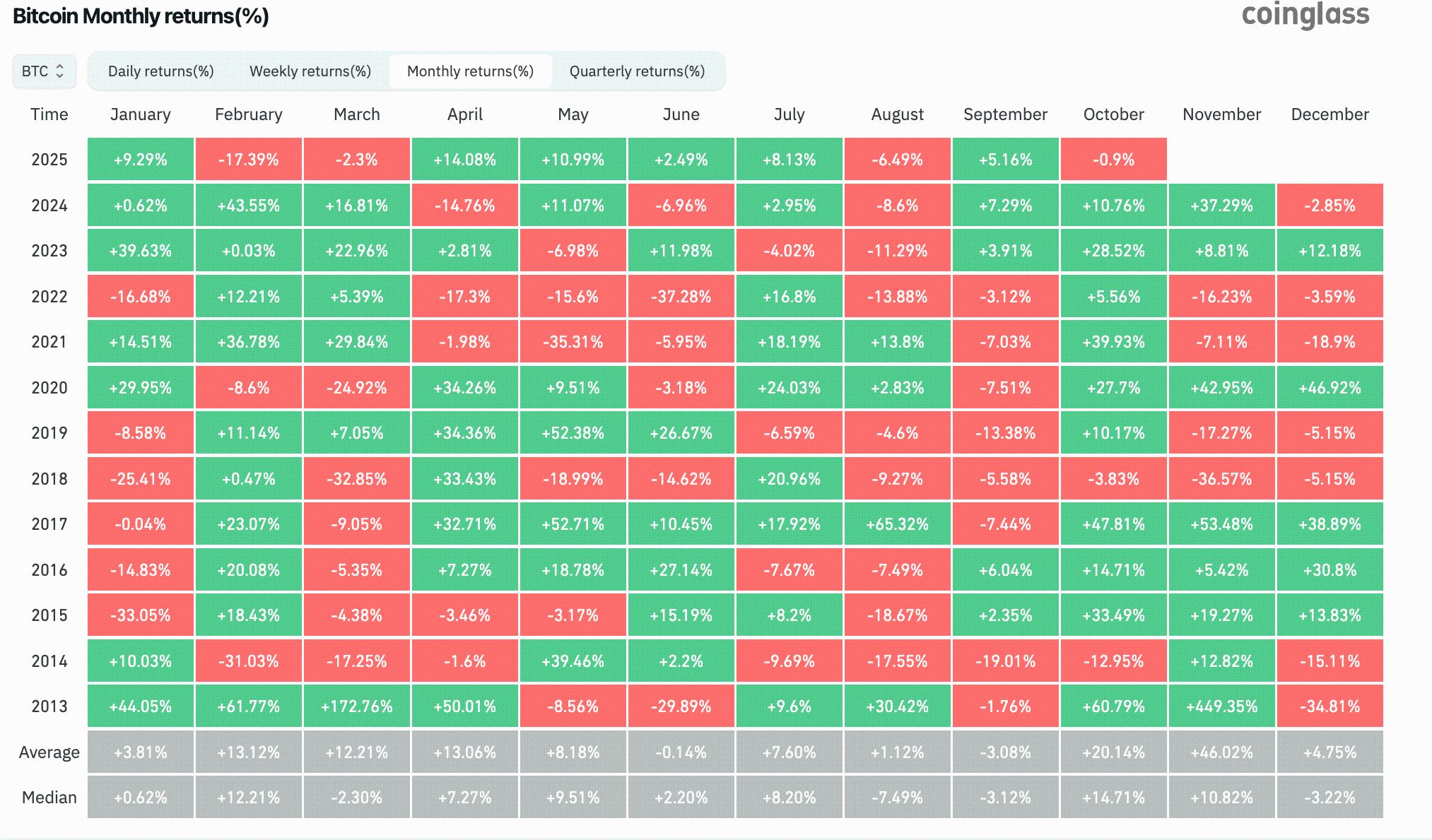Open the Quarterly returns(%) tab
This screenshot has width=1432, height=840.
coord(637,71)
